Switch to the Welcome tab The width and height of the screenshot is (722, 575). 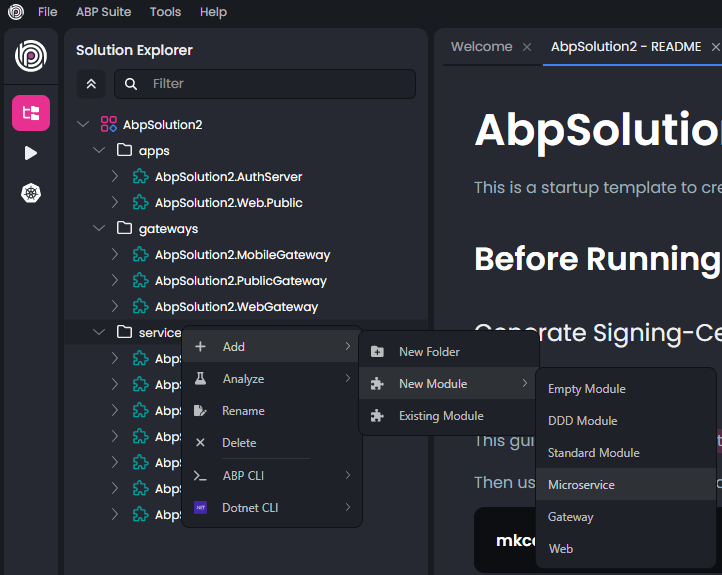(481, 47)
